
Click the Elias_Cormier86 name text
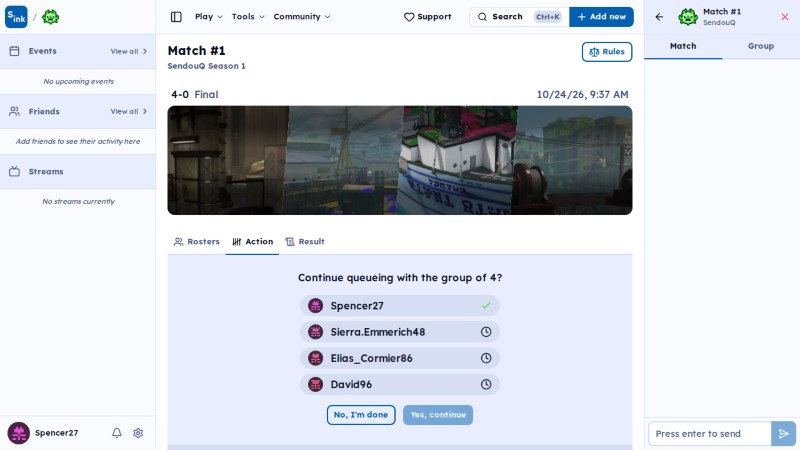[x=371, y=358]
